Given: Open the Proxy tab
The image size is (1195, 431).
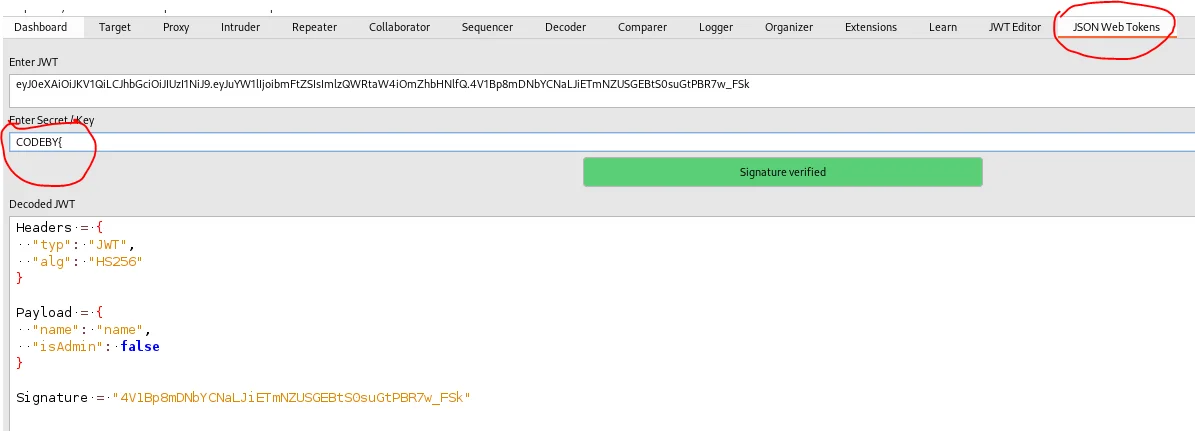Looking at the screenshot, I should 176,27.
